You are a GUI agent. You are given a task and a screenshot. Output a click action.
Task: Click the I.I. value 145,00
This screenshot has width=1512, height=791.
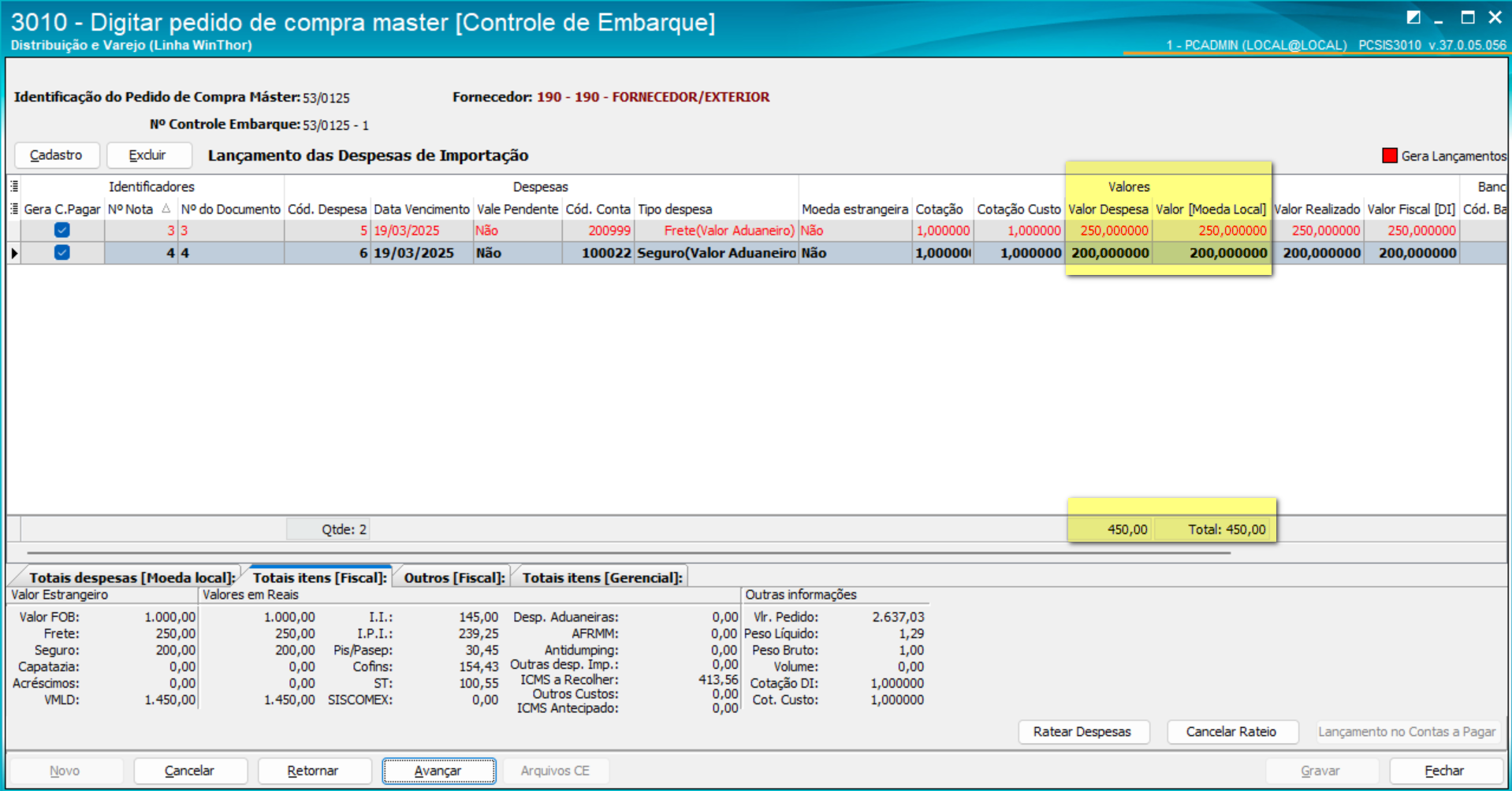(479, 617)
